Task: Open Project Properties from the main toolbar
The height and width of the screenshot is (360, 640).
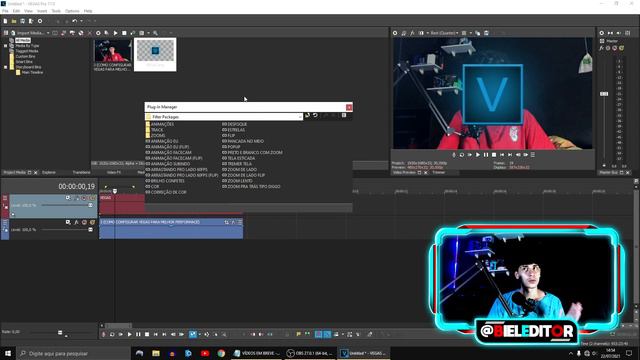Action: (x=40, y=21)
